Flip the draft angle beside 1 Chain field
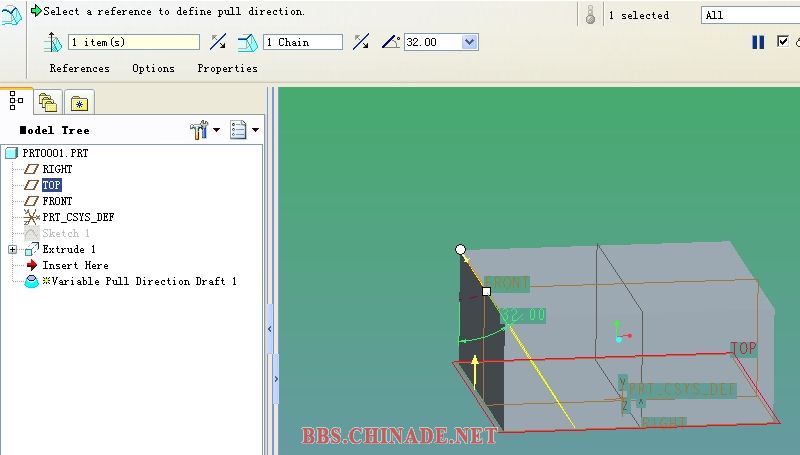The image size is (800, 455). (x=361, y=42)
